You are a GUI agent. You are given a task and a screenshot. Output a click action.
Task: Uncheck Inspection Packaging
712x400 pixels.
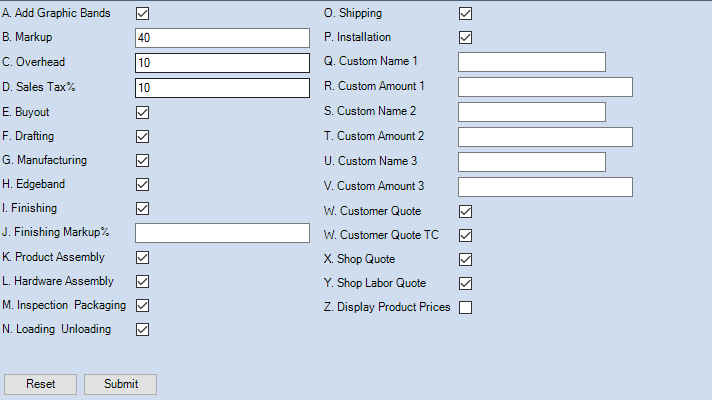point(142,305)
